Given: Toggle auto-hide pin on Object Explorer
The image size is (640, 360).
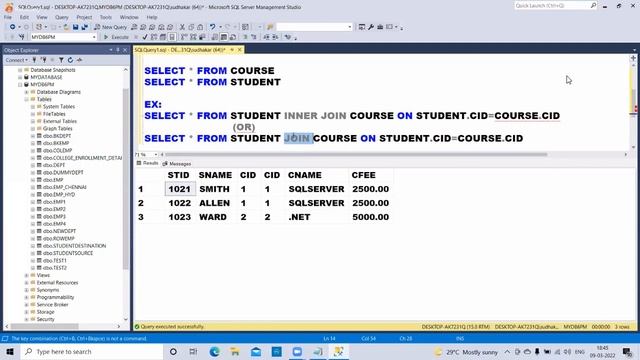Looking at the screenshot, I should pyautogui.click(x=118, y=50).
